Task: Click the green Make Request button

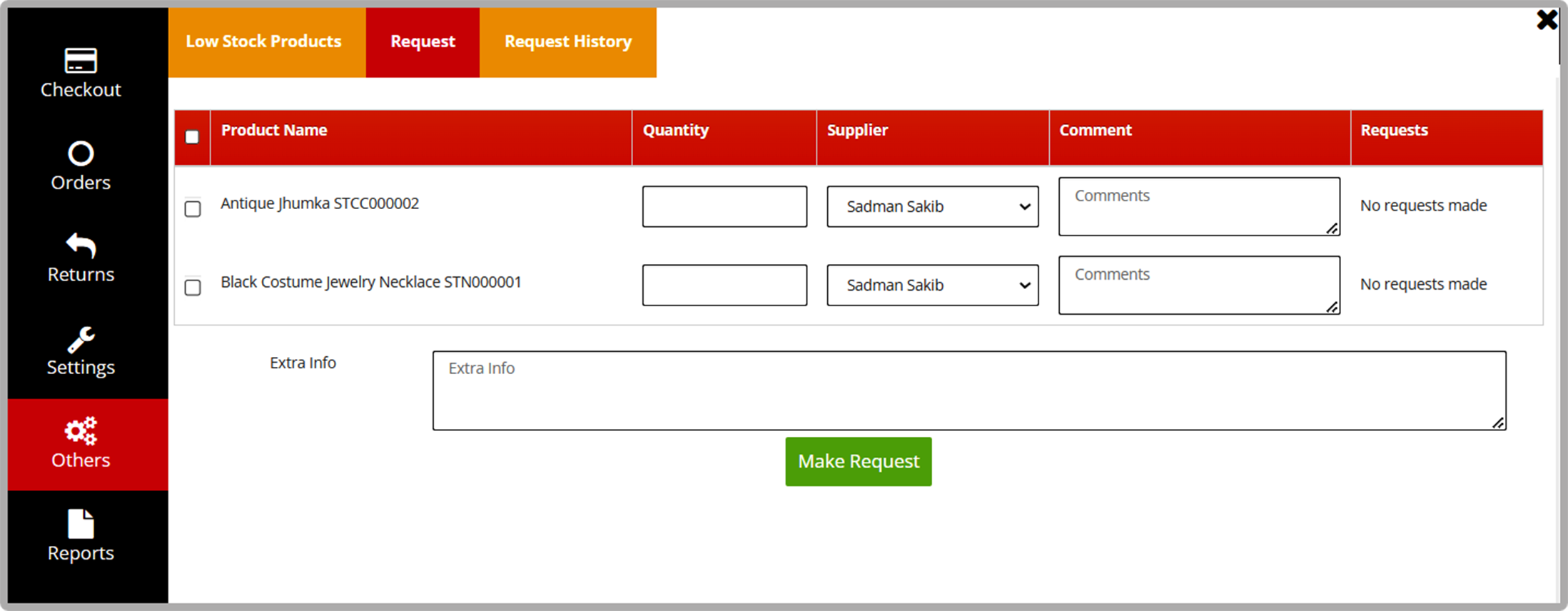Action: (859, 462)
